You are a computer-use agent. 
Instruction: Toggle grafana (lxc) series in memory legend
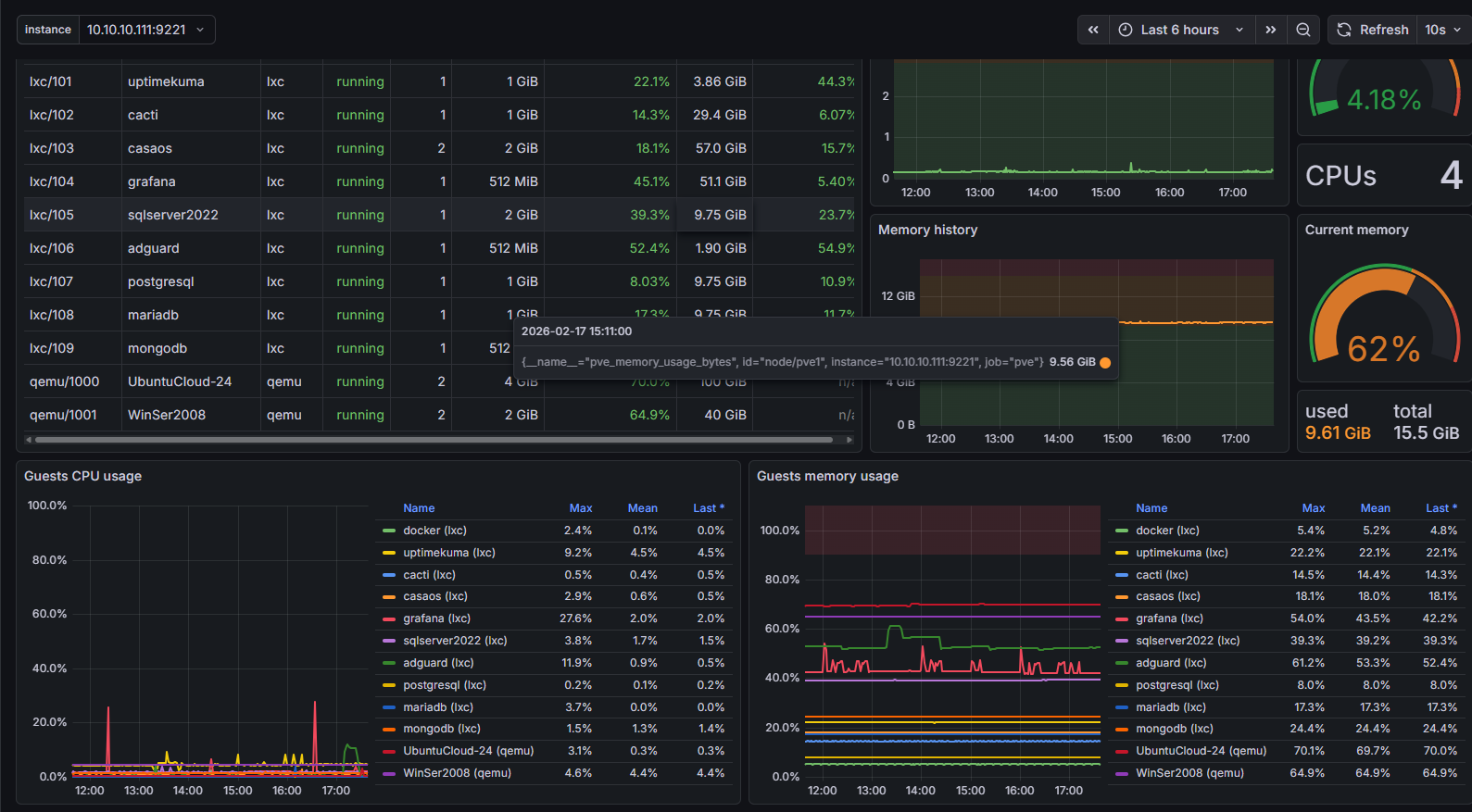[x=1169, y=618]
